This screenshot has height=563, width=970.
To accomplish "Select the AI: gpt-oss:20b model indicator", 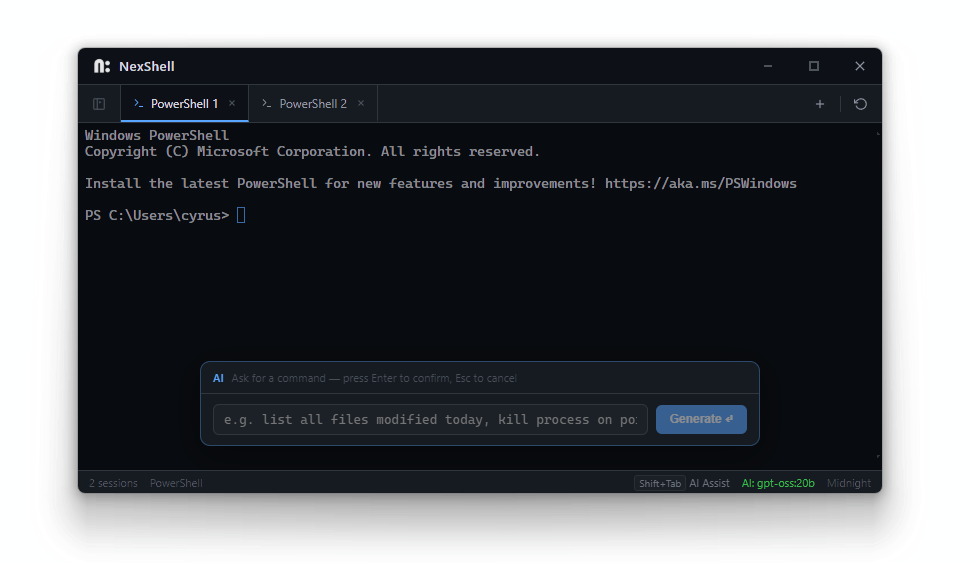I will point(778,483).
